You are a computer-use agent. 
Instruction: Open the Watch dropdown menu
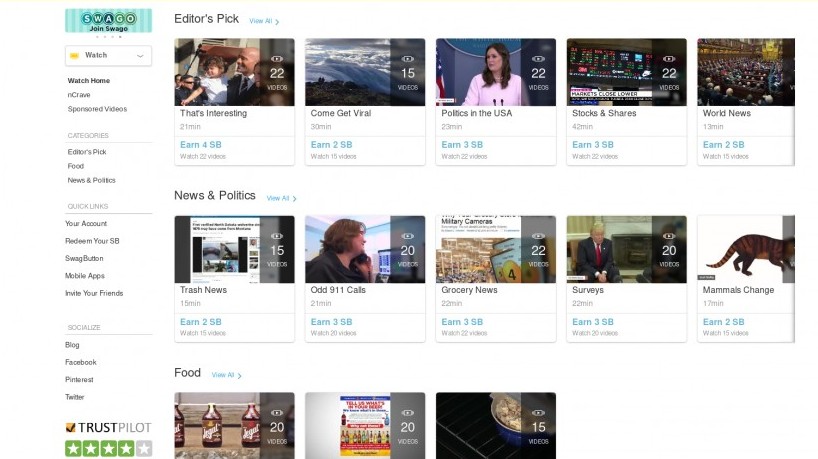click(x=109, y=55)
